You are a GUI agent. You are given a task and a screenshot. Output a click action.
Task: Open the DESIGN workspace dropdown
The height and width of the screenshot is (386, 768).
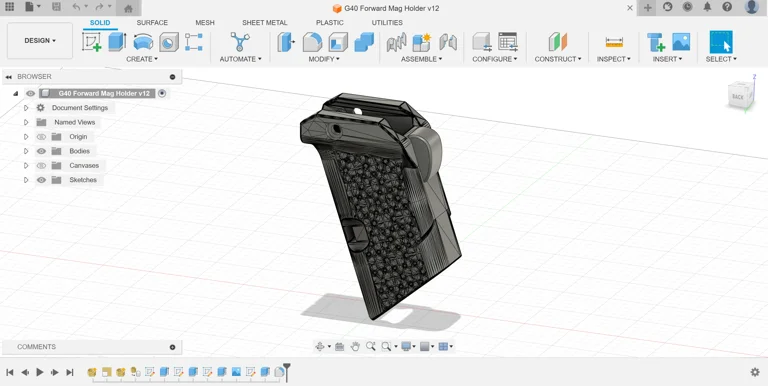coord(40,41)
